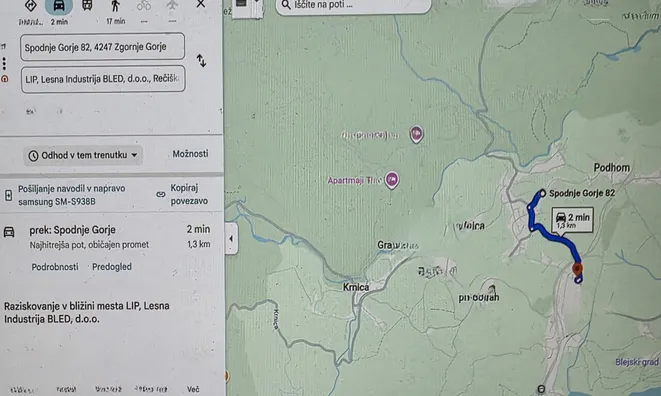Click the Spodnje Gorje 82 origin point
This screenshot has height=396, width=661.
(x=543, y=193)
